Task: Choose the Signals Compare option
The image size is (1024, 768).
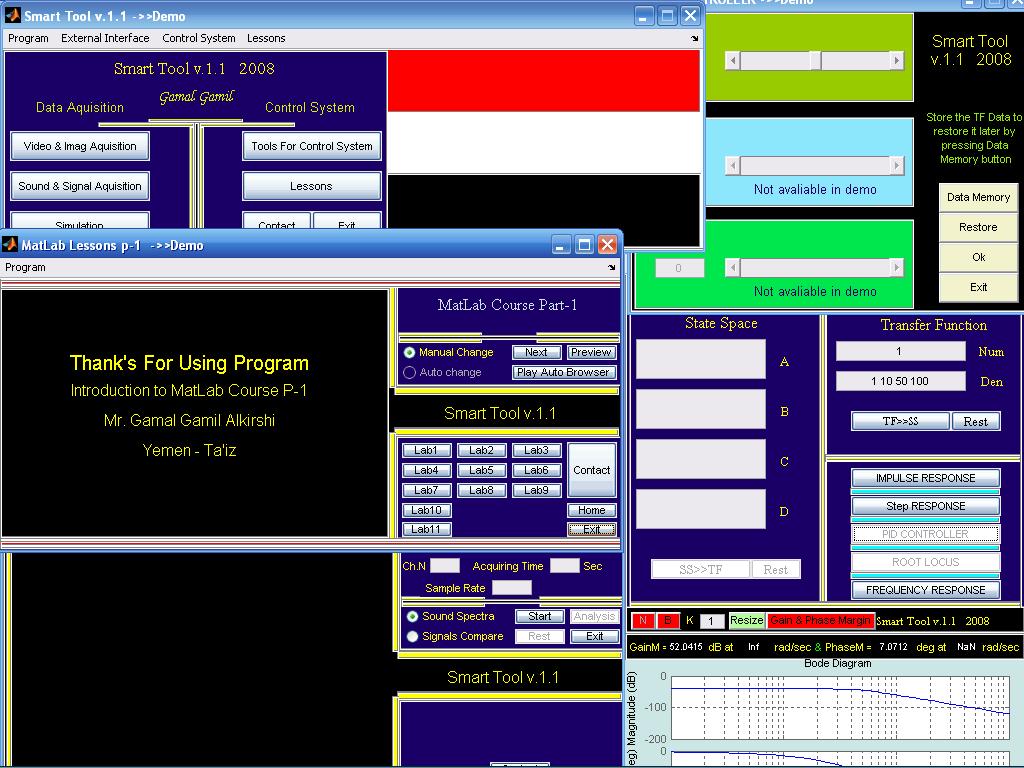Action: point(413,636)
